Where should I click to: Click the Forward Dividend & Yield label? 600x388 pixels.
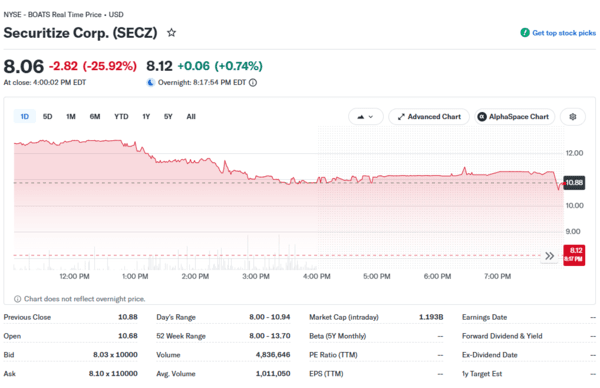pyautogui.click(x=502, y=336)
